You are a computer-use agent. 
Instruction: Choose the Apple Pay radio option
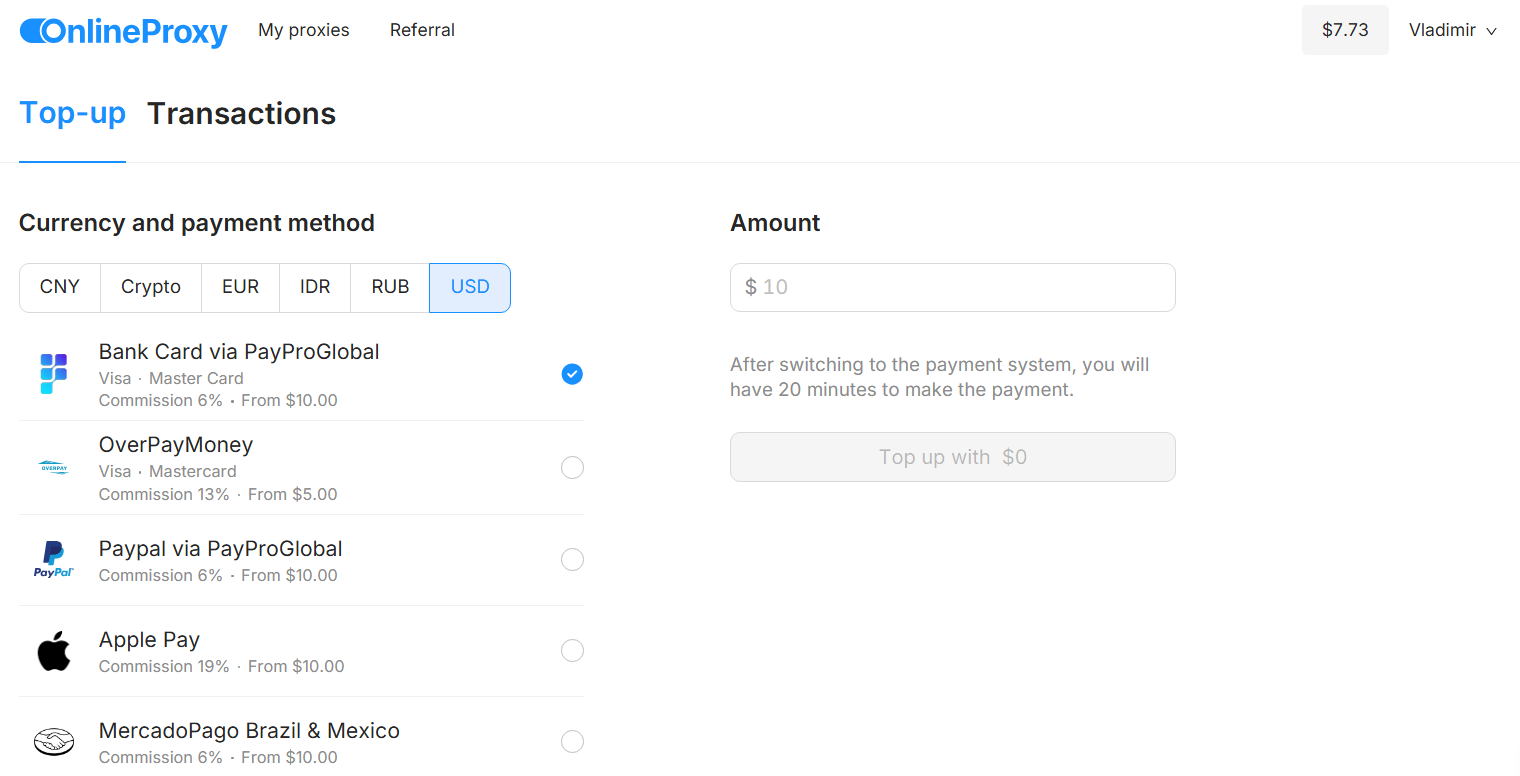(572, 651)
